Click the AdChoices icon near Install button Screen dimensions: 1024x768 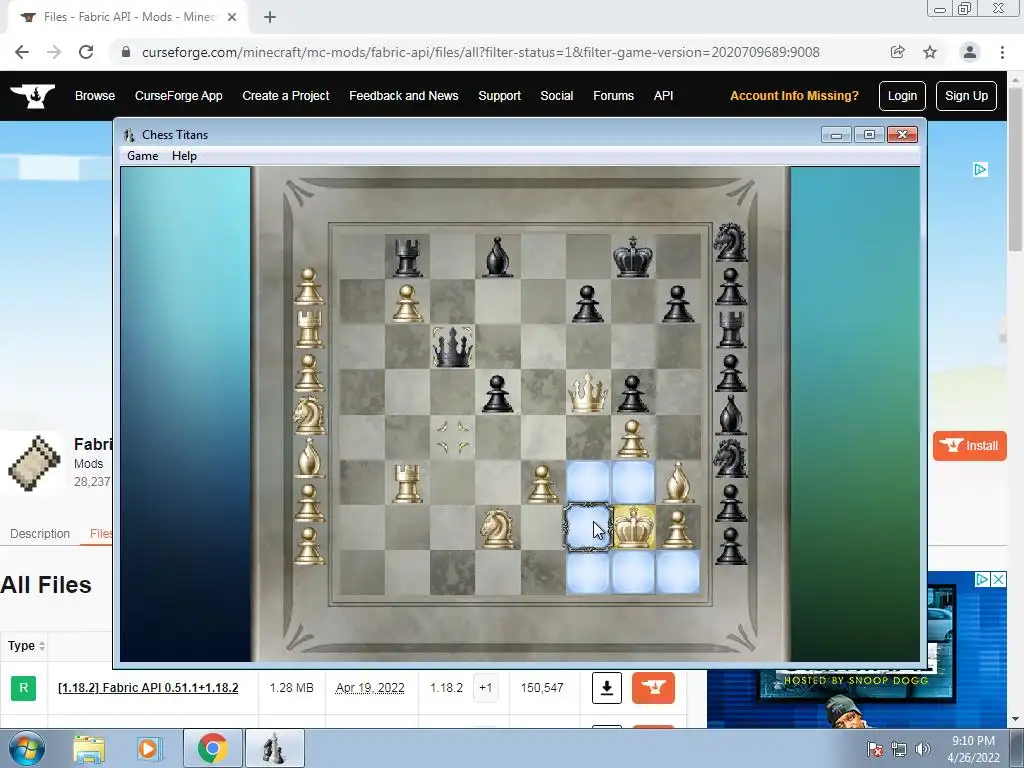pos(980,170)
